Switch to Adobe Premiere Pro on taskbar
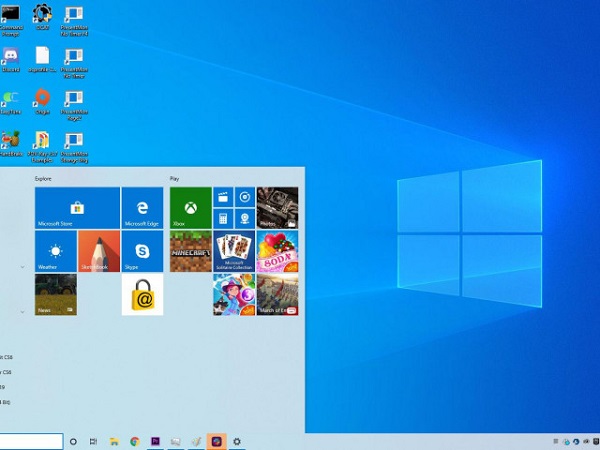Image resolution: width=600 pixels, height=450 pixels. click(x=155, y=442)
